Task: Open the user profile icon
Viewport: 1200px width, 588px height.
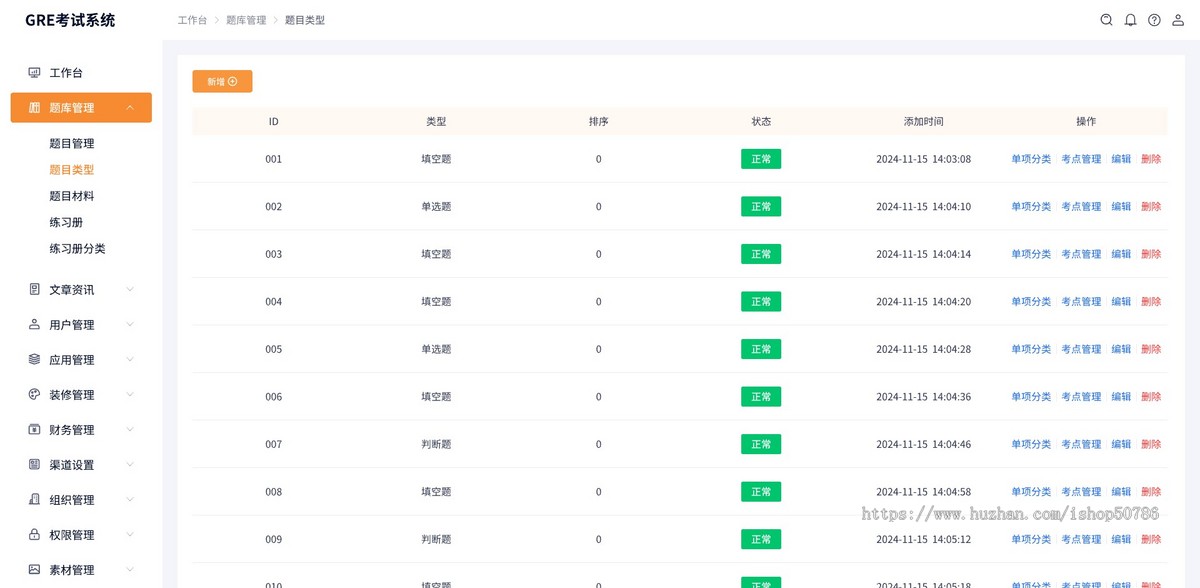Action: pos(1178,20)
